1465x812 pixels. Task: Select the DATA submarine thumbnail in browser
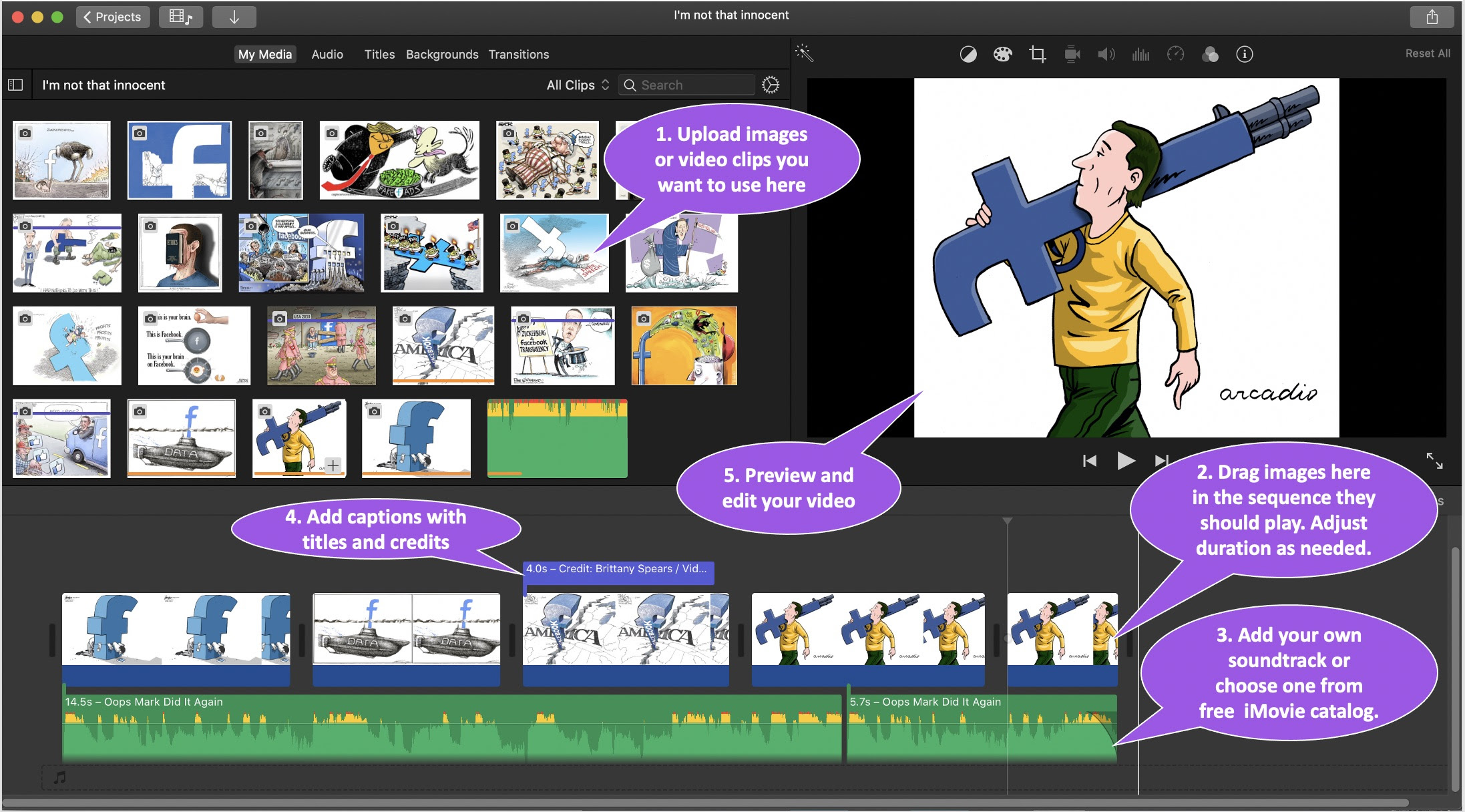(182, 438)
